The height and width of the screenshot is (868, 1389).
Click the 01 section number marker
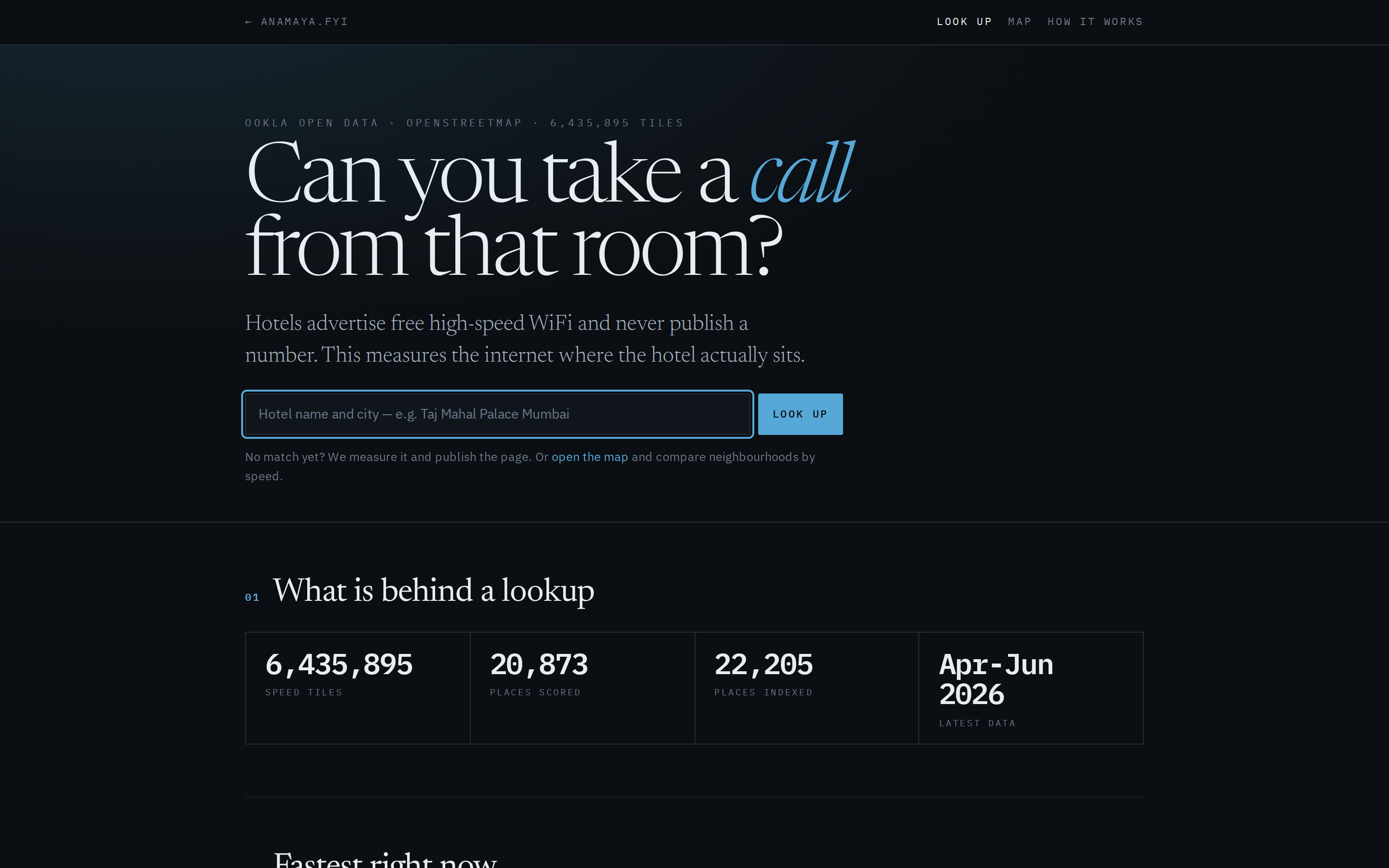point(252,597)
